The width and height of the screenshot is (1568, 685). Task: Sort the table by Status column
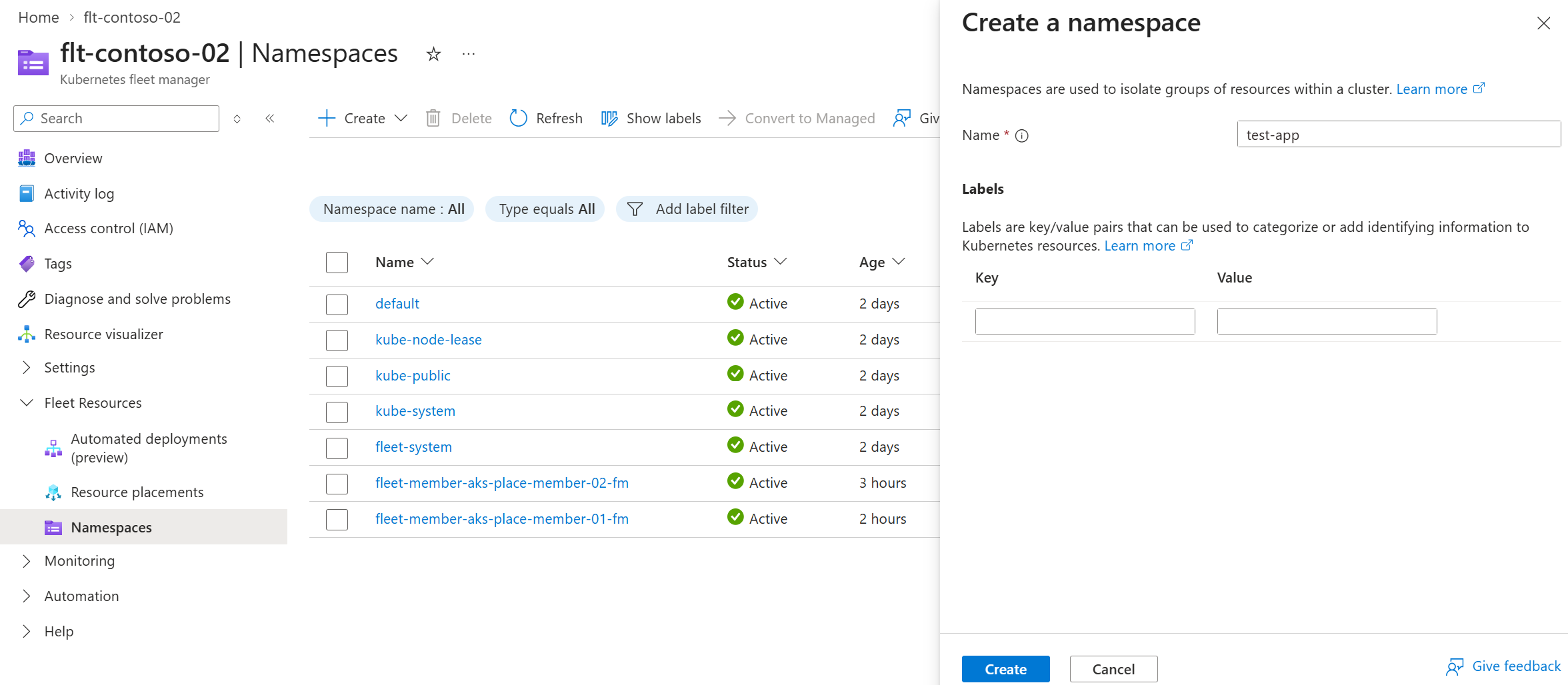[x=757, y=263]
